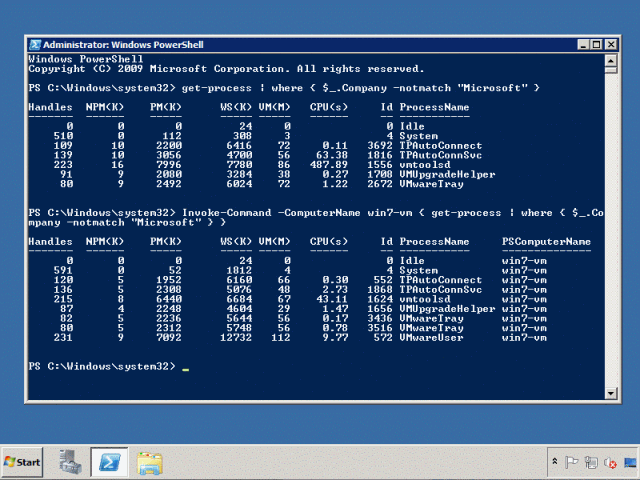Click the 'Administrator: Windows PowerShell' title text

123,45
